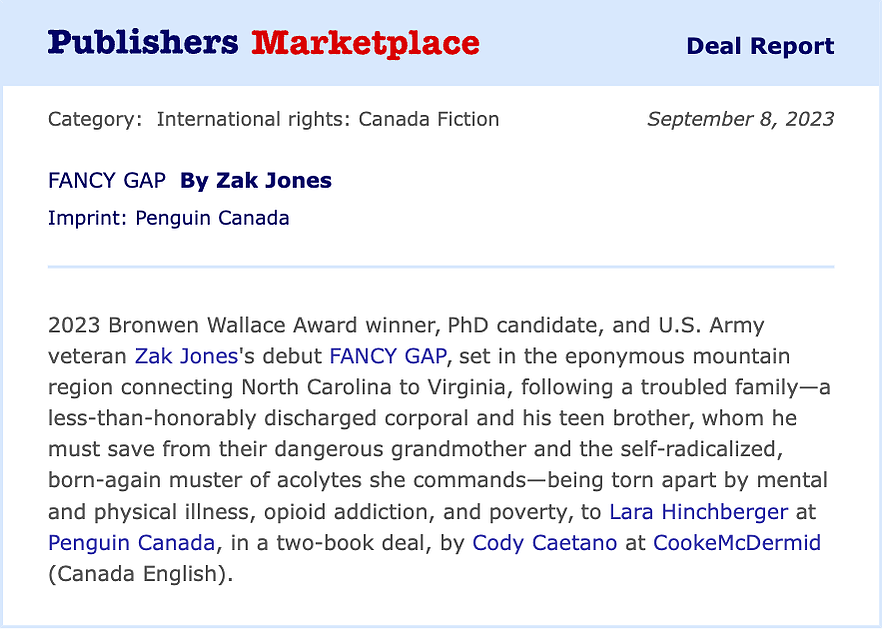Follow the Penguin Canada link in paragraph
The image size is (882, 629).
click(x=131, y=542)
